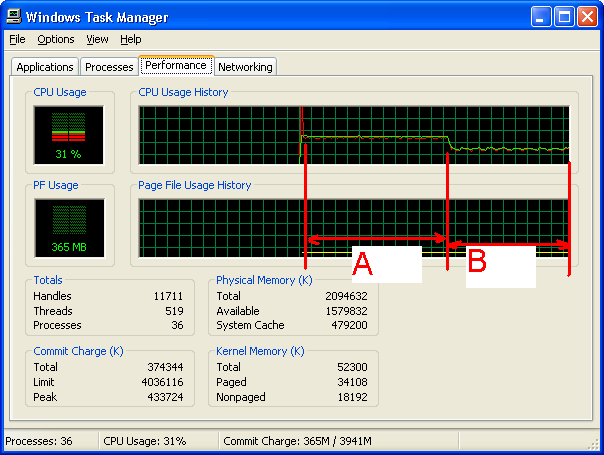Click the PF Usage 365 MB gauge

click(69, 228)
